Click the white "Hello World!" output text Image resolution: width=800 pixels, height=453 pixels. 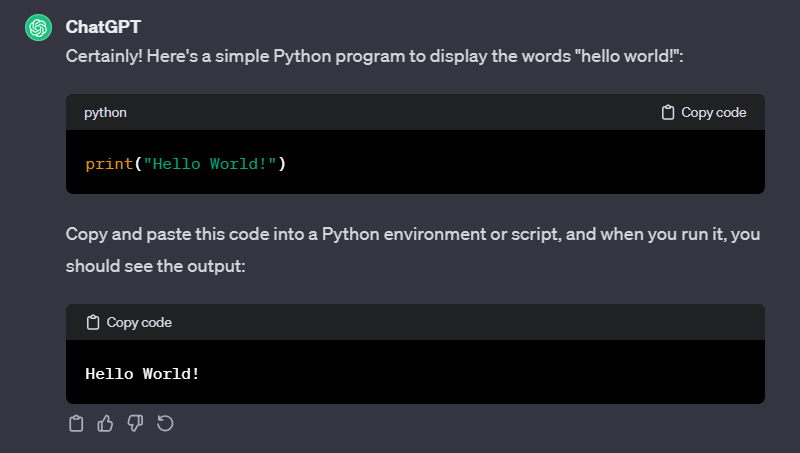[142, 373]
